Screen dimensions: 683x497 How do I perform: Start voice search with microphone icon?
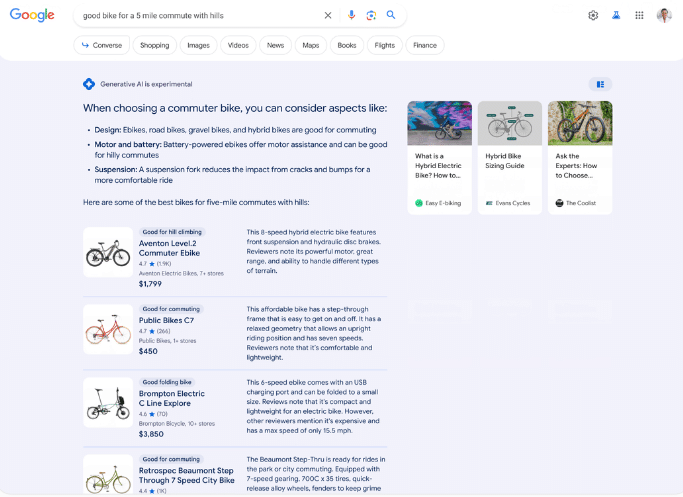pos(351,15)
